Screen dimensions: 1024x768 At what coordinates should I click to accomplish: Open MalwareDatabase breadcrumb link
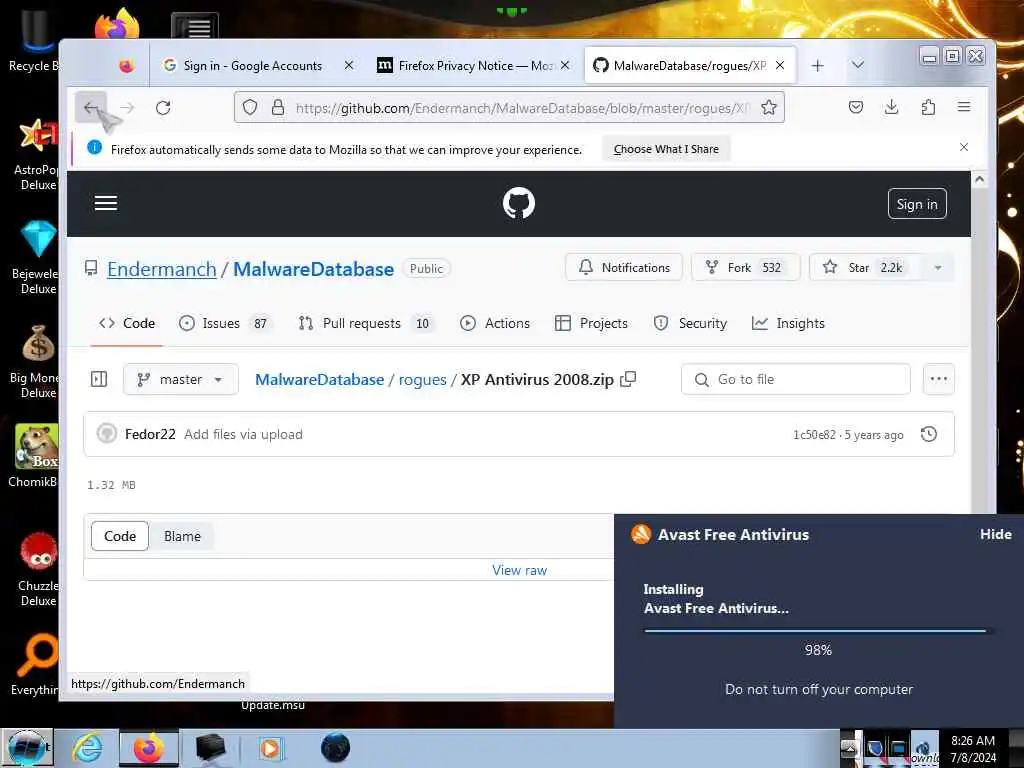319,379
